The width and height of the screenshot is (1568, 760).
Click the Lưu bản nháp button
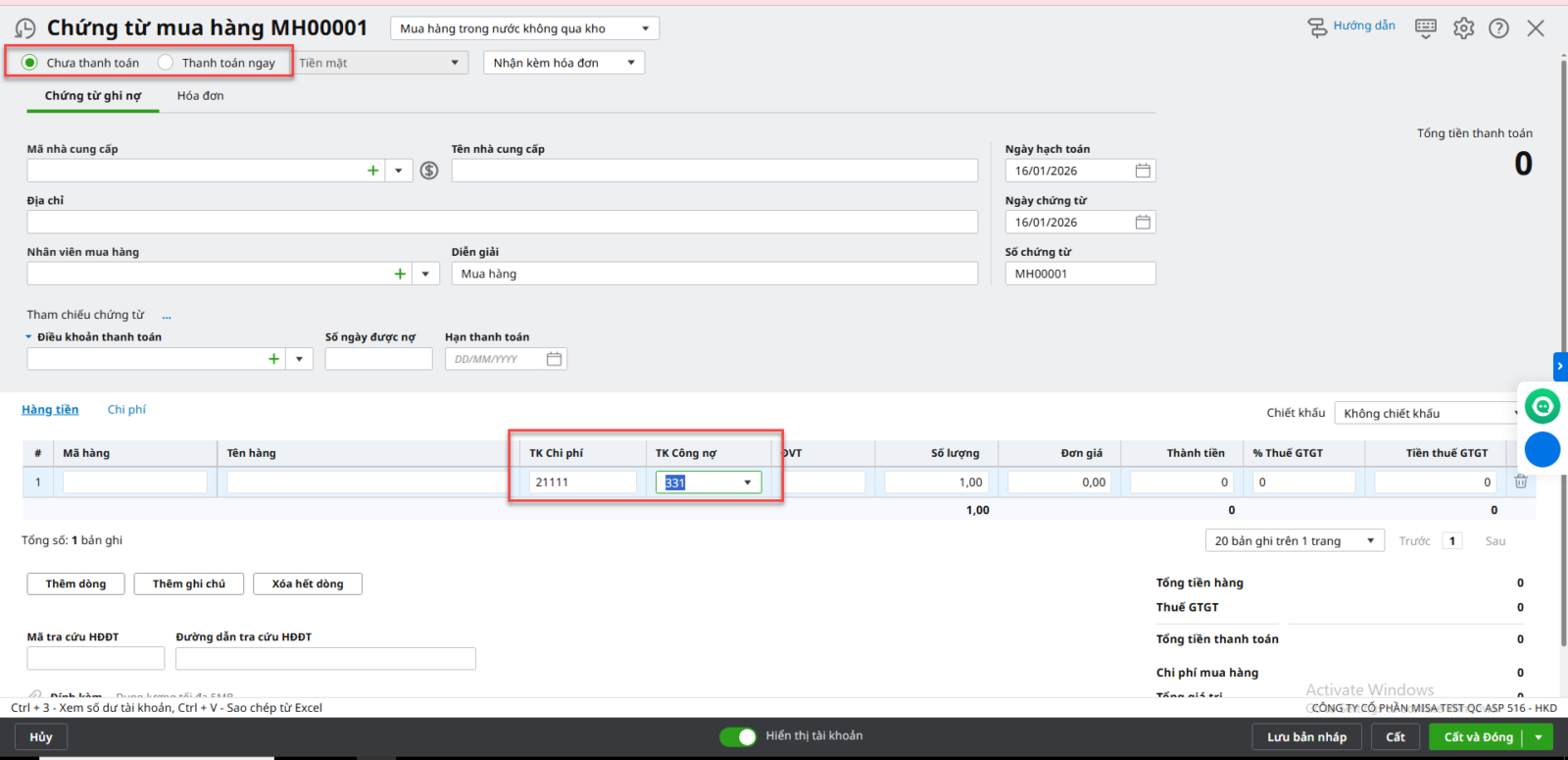coord(1306,737)
